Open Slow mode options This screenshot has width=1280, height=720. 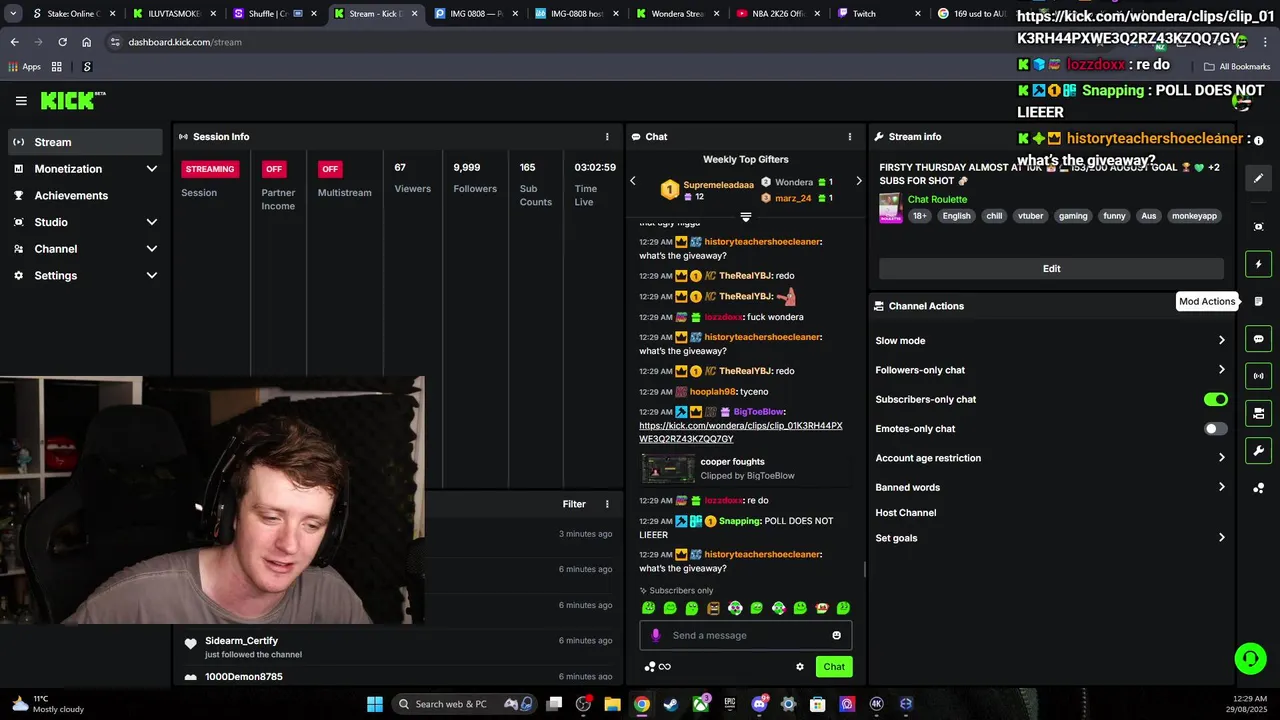tap(1051, 341)
